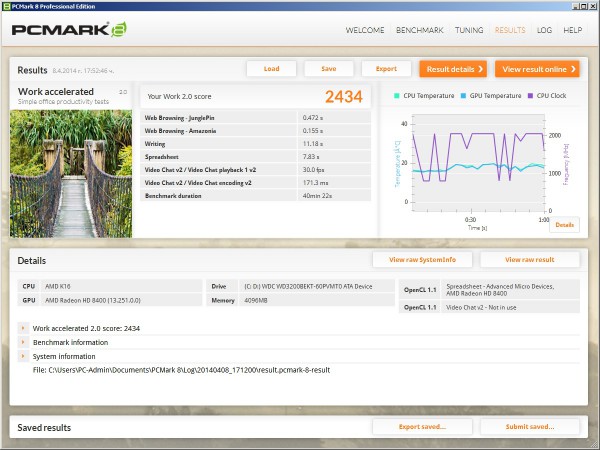600x450 pixels.
Task: Save the current result
Action: click(329, 69)
